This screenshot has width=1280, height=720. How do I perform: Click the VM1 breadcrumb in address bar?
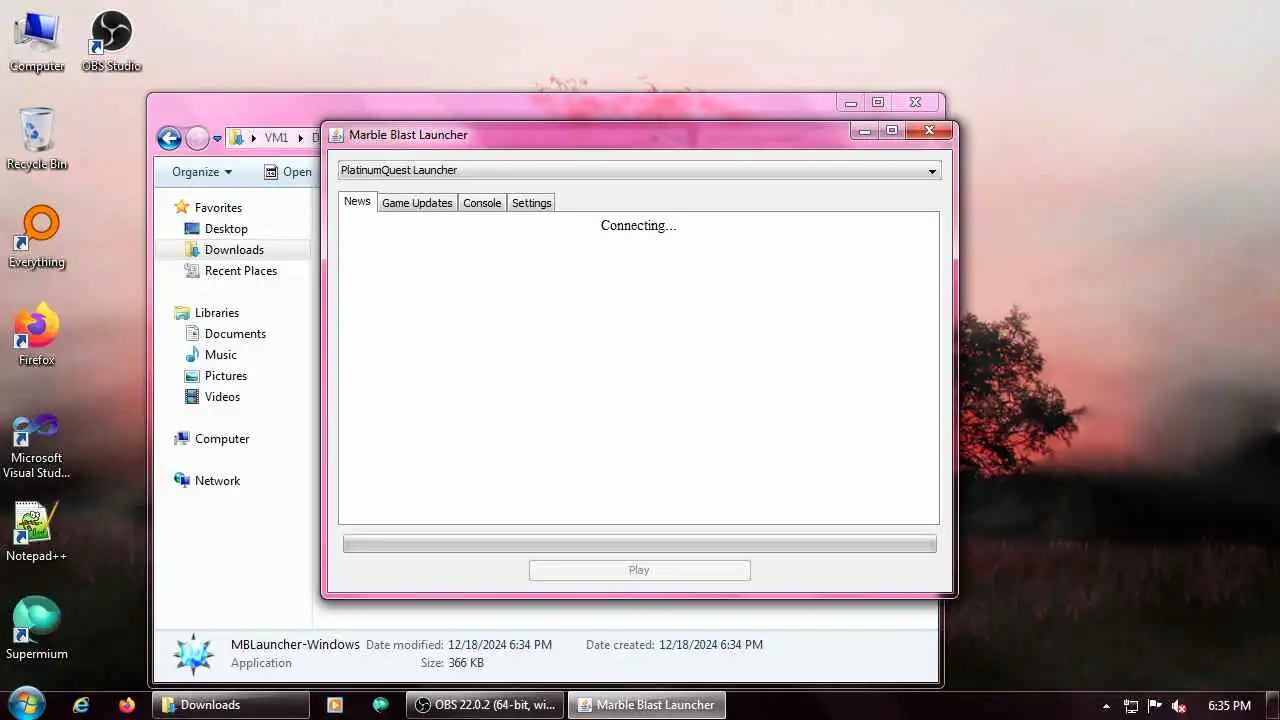276,138
